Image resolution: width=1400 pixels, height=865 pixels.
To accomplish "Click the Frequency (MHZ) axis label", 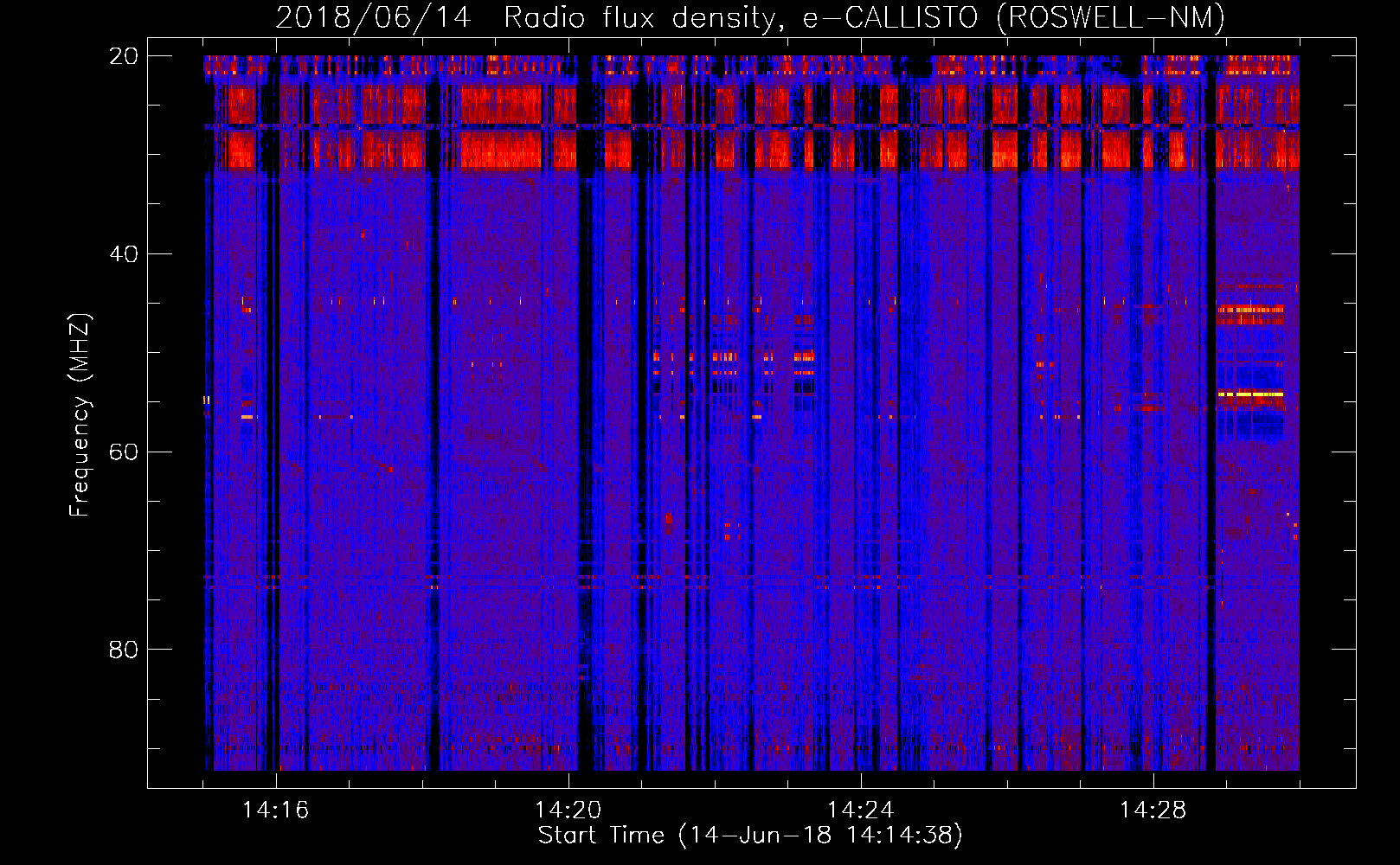I will (80, 415).
